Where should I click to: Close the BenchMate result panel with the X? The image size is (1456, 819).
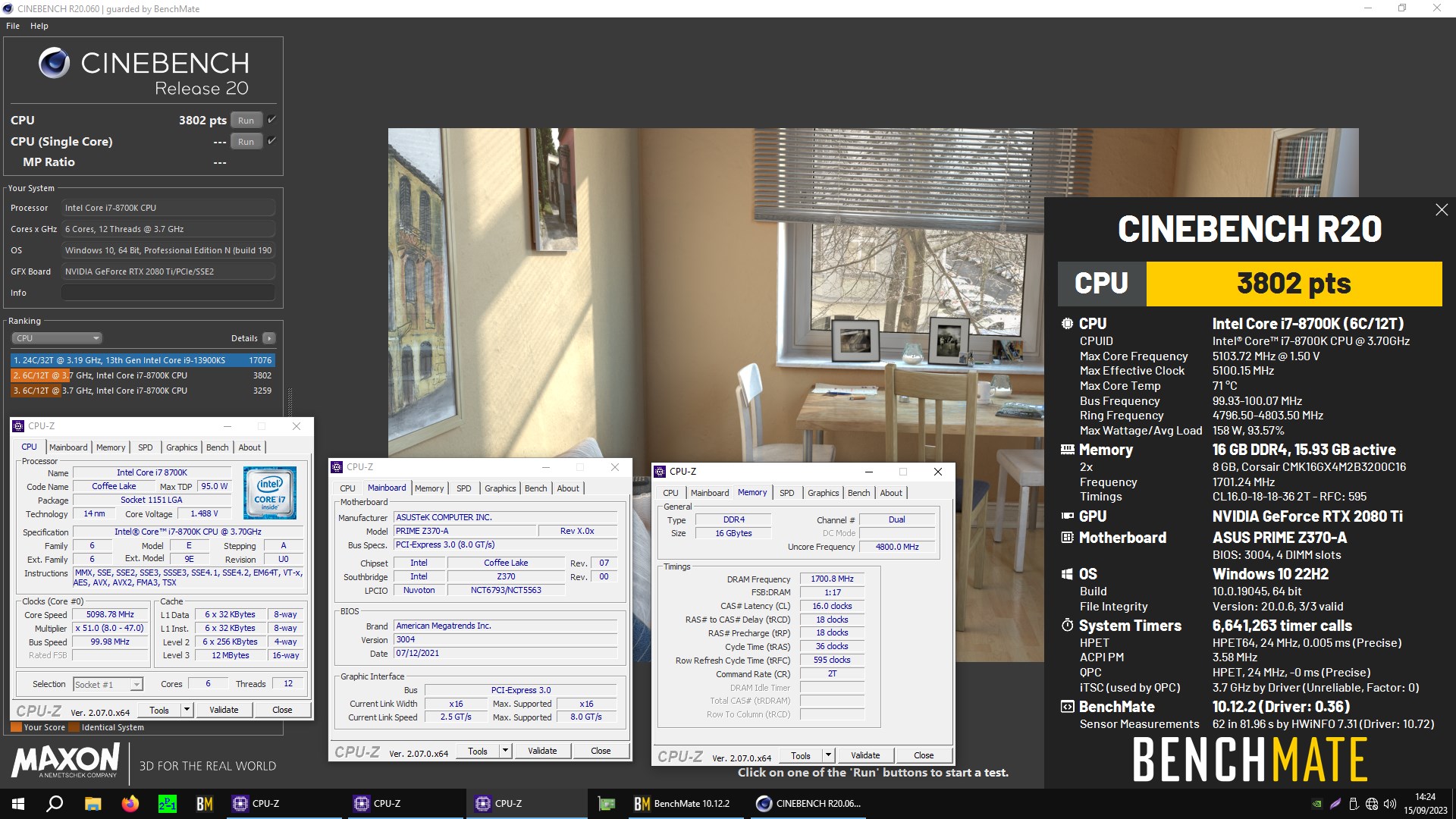(1442, 210)
